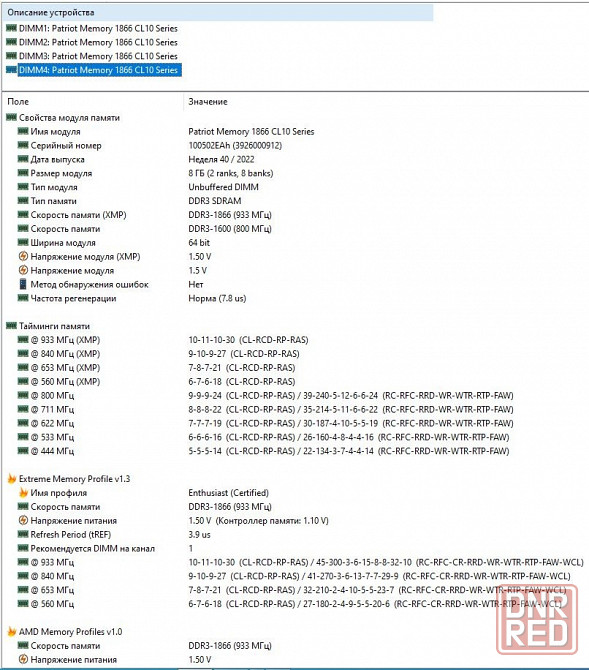The height and width of the screenshot is (670, 589).
Task: Click the flame icon next to Имя профиля
Action: (x=23, y=493)
